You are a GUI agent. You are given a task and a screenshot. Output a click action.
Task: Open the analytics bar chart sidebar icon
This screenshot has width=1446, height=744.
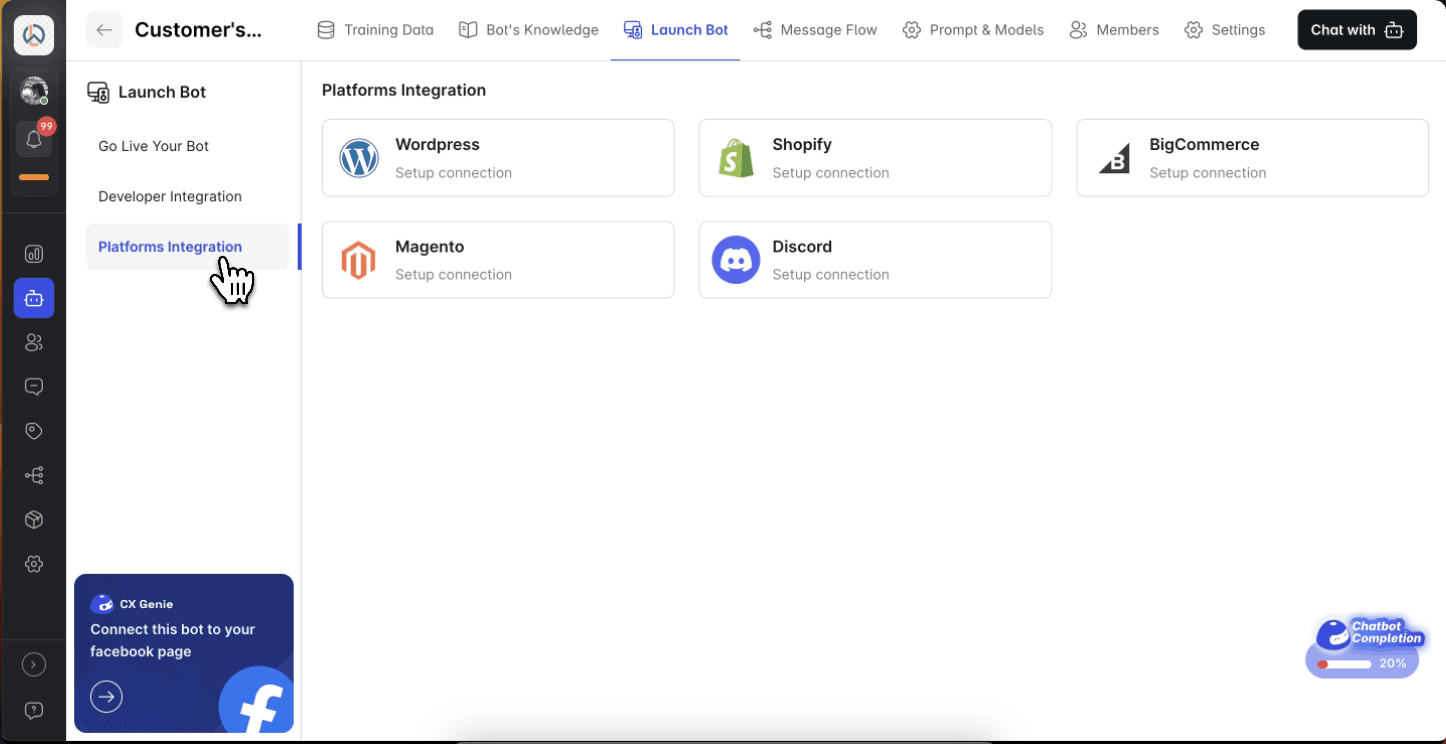34,254
